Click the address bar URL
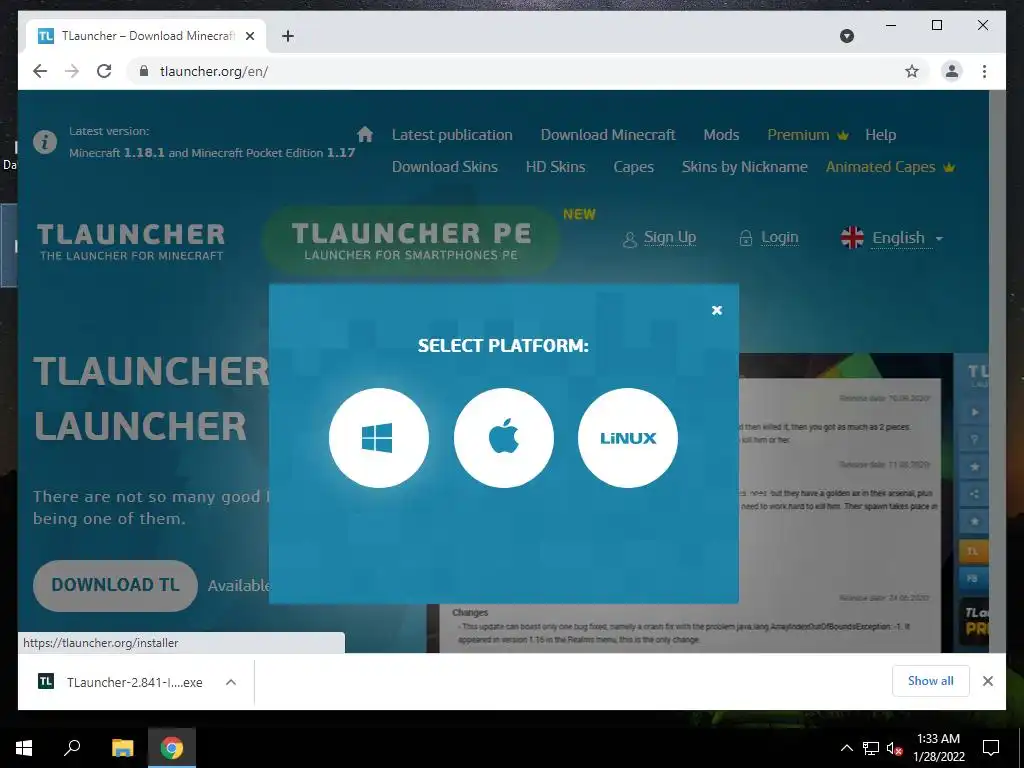Viewport: 1024px width, 768px height. pos(214,71)
